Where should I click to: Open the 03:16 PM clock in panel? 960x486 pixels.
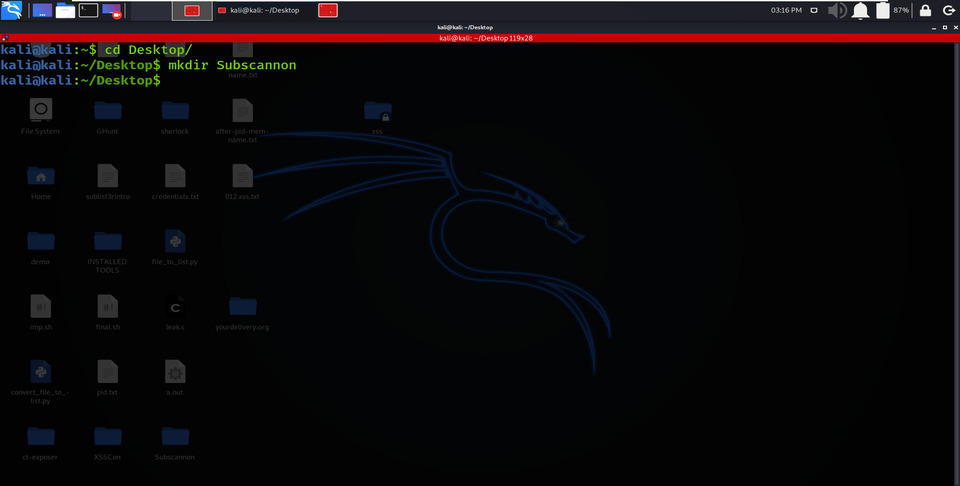[x=786, y=10]
